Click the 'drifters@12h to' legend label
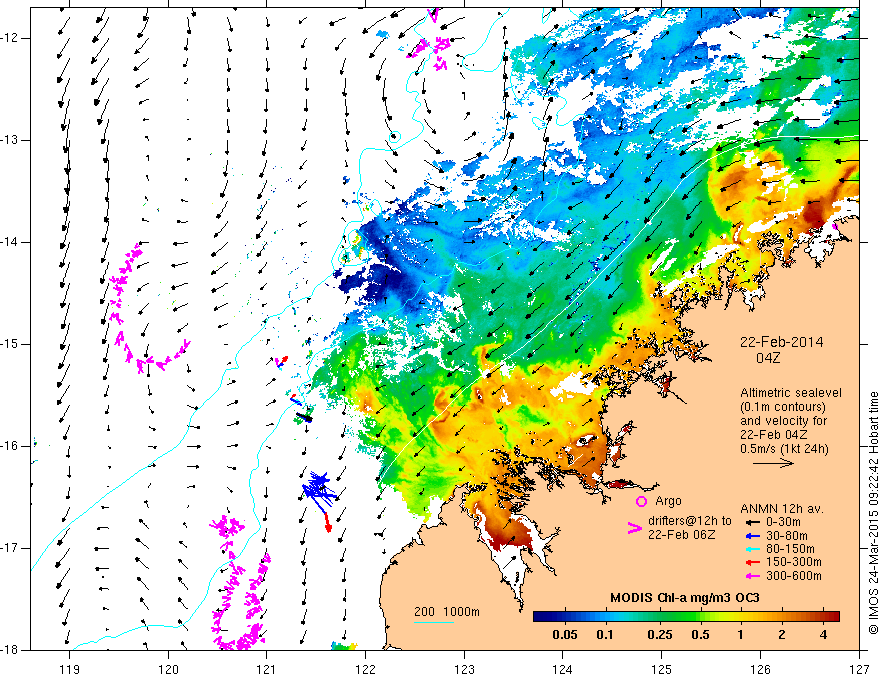 [690, 521]
